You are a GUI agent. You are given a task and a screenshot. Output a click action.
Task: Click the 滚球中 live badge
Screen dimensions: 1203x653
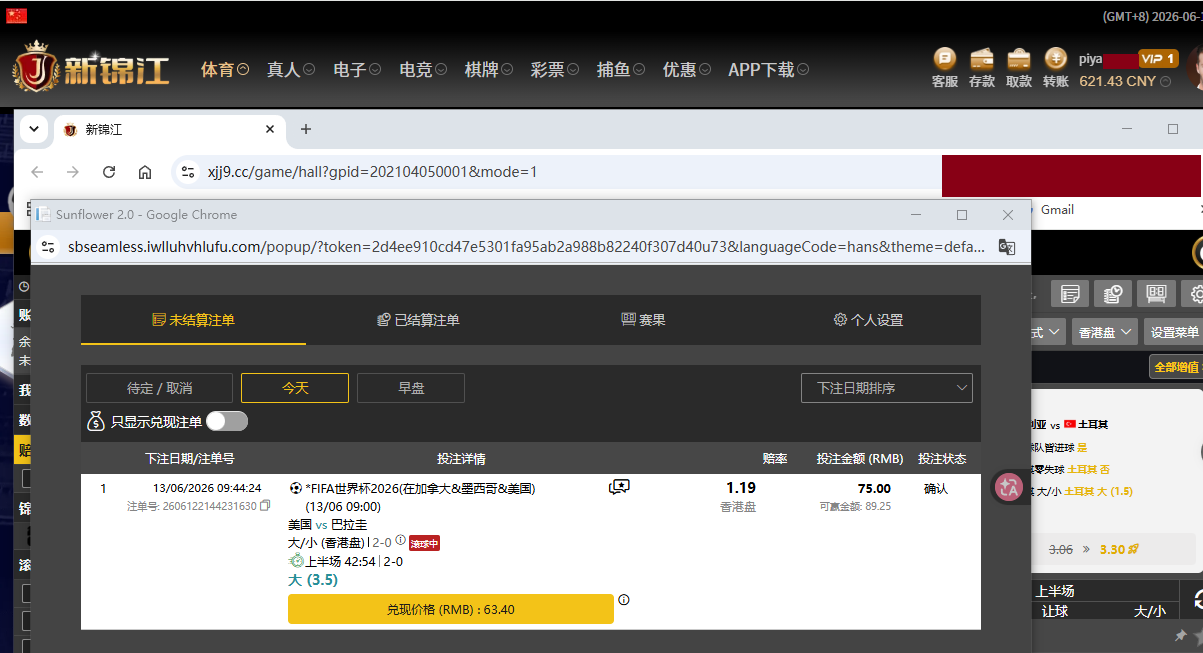click(x=424, y=543)
